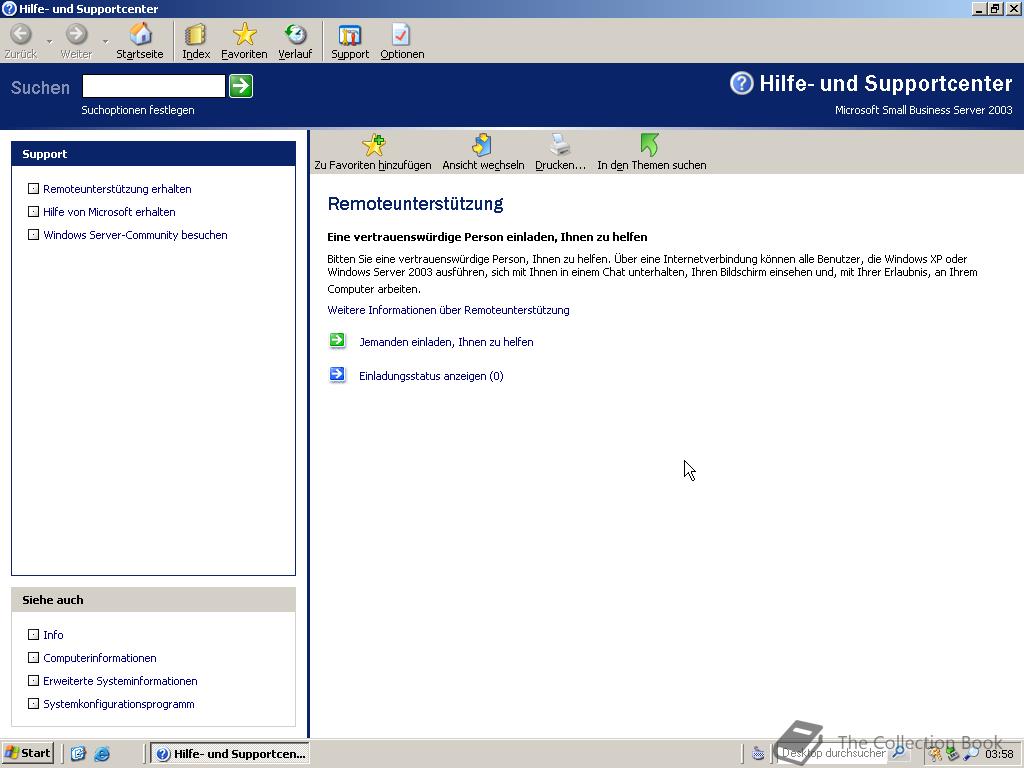Open the Windows Start menu

(27, 754)
